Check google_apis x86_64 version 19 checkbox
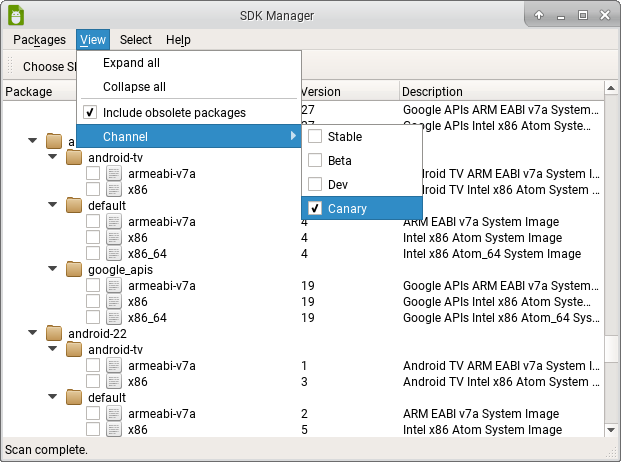Image resolution: width=621 pixels, height=462 pixels. [93, 318]
